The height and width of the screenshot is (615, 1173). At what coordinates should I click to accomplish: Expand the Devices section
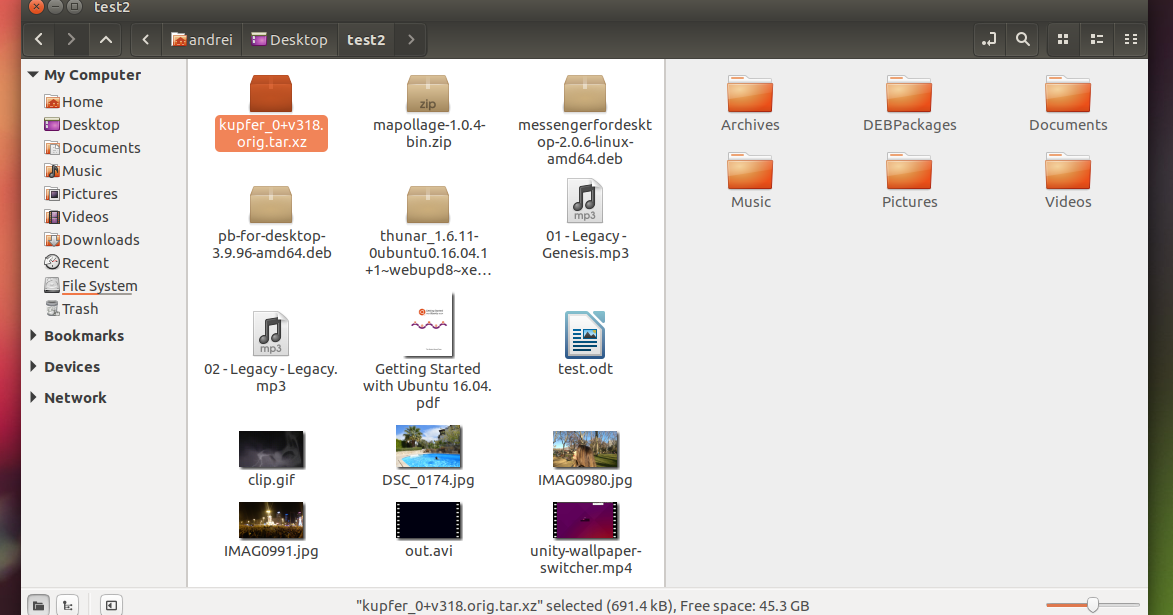pyautogui.click(x=33, y=366)
